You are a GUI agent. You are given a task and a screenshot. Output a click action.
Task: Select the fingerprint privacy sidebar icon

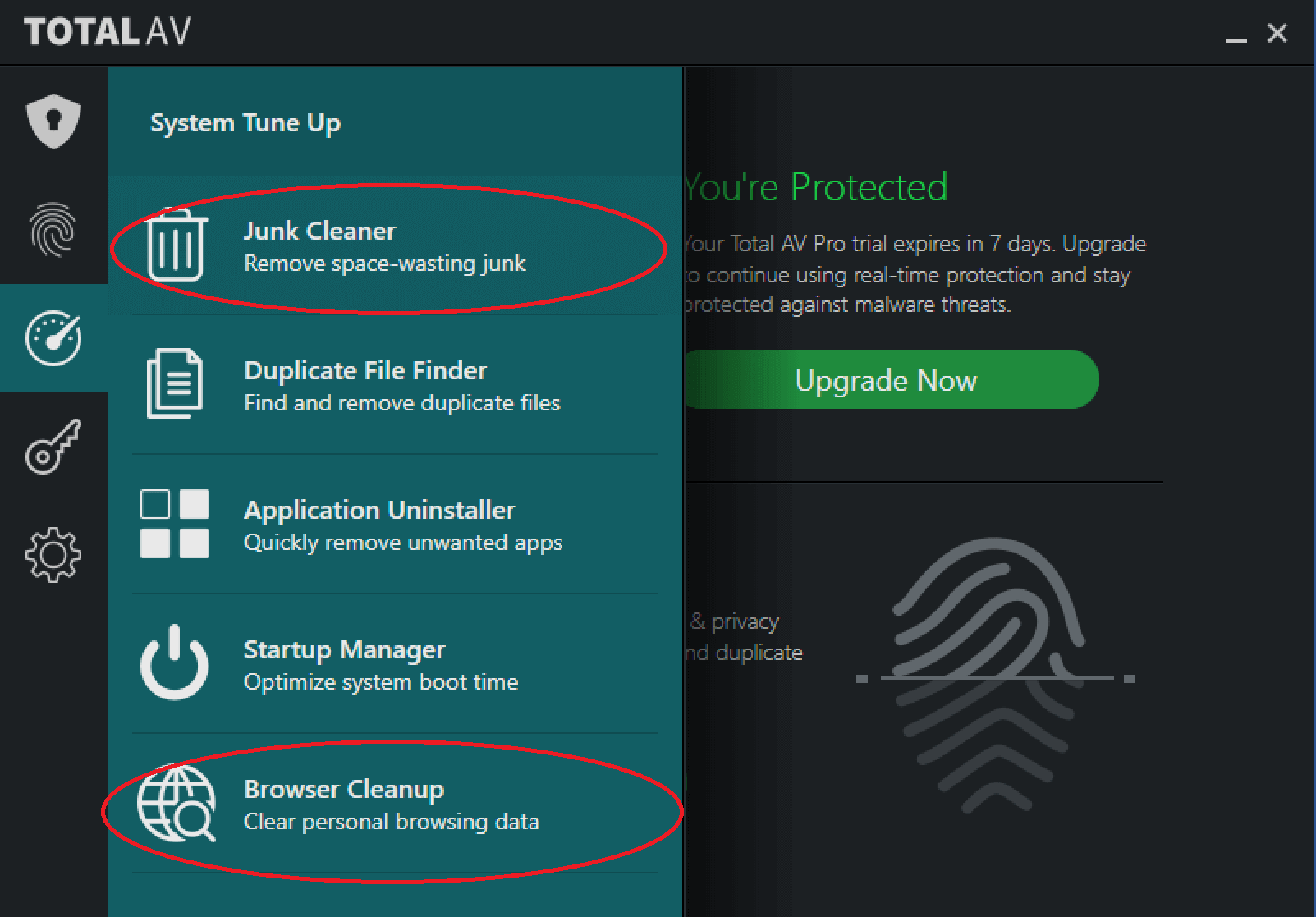(x=53, y=230)
